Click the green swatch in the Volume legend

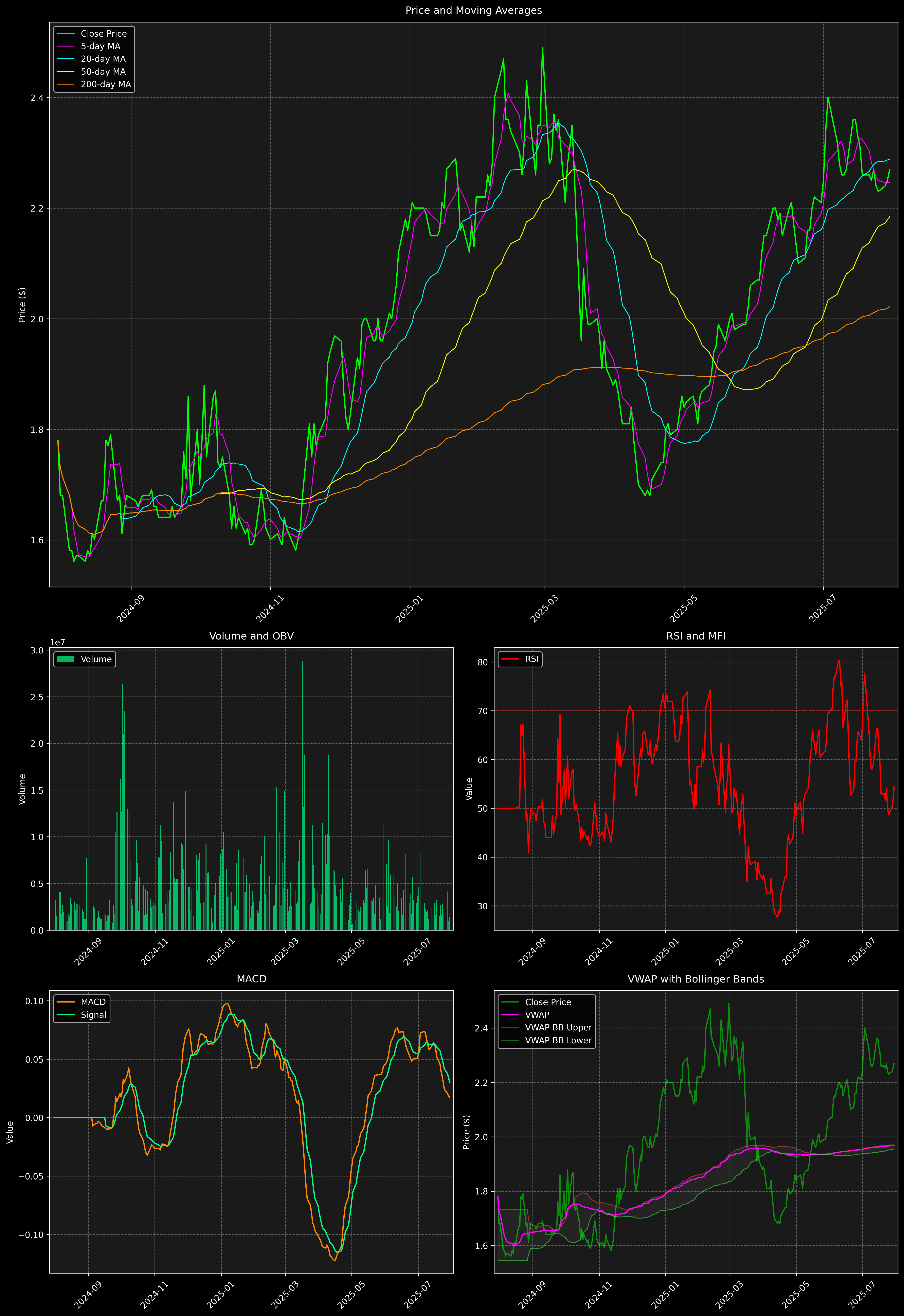[x=66, y=659]
